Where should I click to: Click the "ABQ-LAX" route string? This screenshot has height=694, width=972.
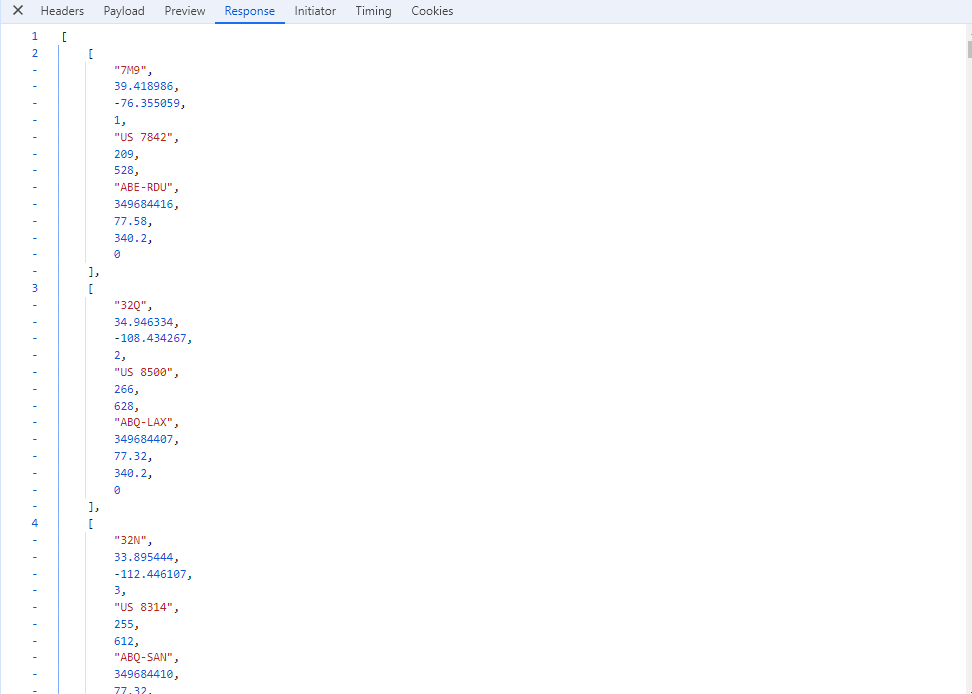tap(146, 422)
